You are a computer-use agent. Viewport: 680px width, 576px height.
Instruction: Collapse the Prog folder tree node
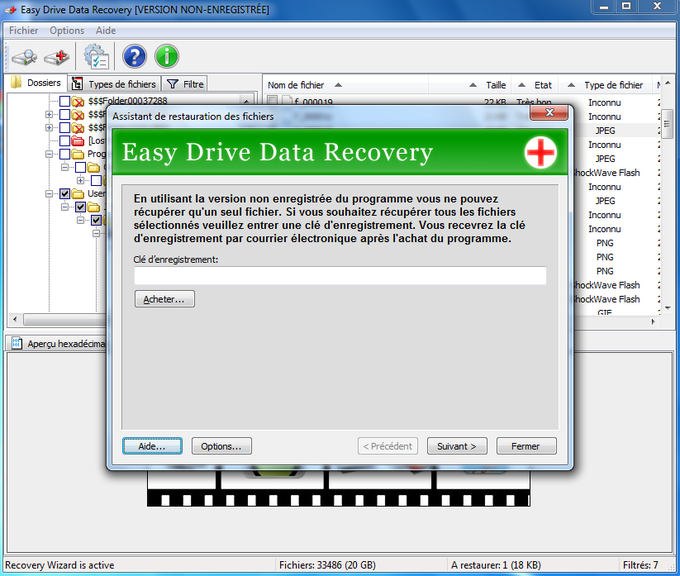(49, 154)
